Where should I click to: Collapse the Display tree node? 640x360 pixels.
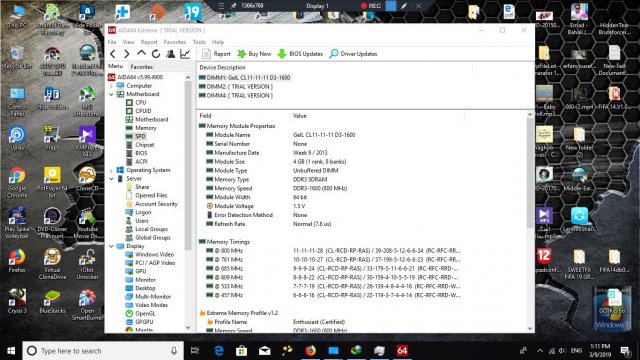111,246
